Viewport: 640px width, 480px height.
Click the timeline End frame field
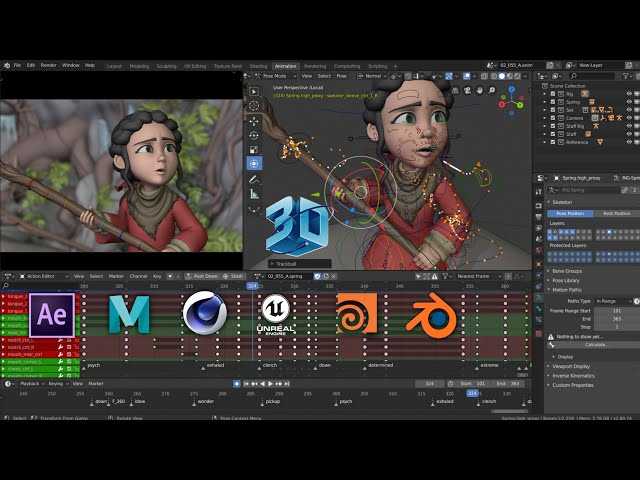point(508,384)
